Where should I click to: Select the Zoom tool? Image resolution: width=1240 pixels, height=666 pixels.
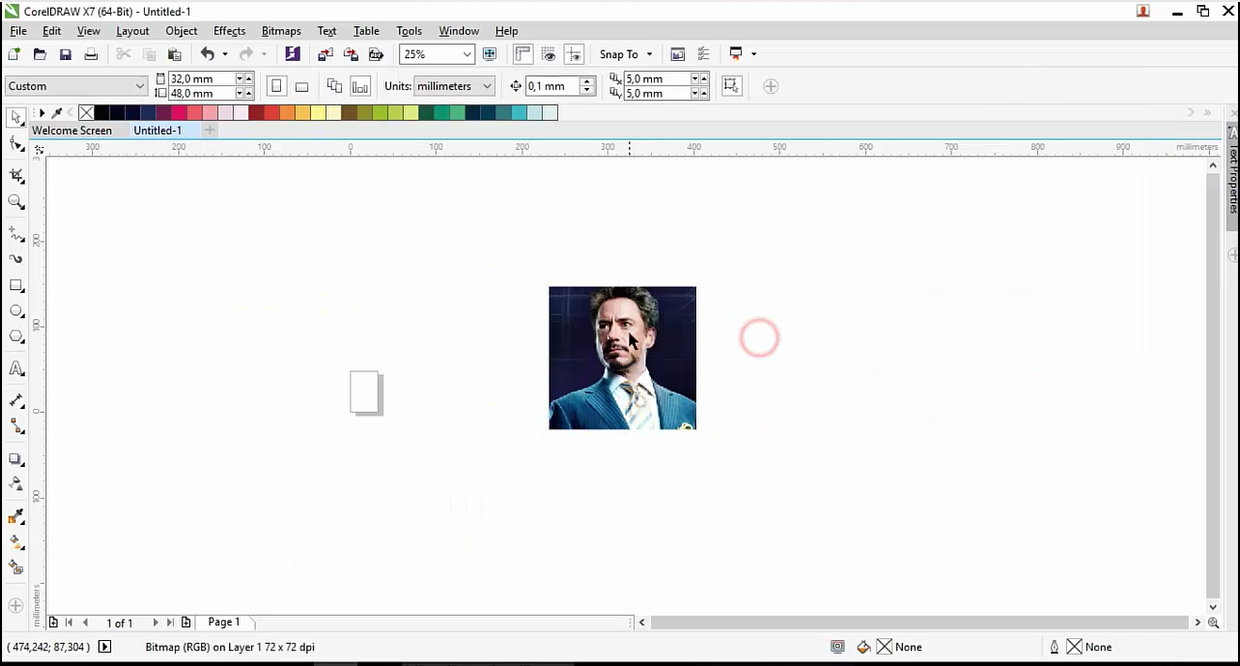[x=17, y=202]
